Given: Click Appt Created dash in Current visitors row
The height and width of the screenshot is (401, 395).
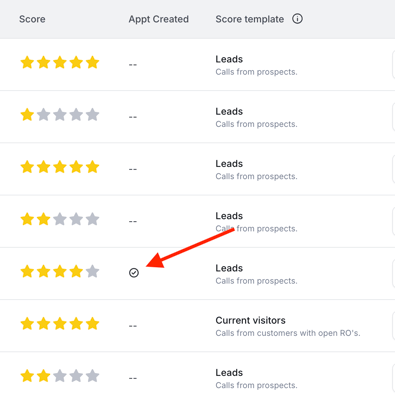Looking at the screenshot, I should click(x=133, y=326).
